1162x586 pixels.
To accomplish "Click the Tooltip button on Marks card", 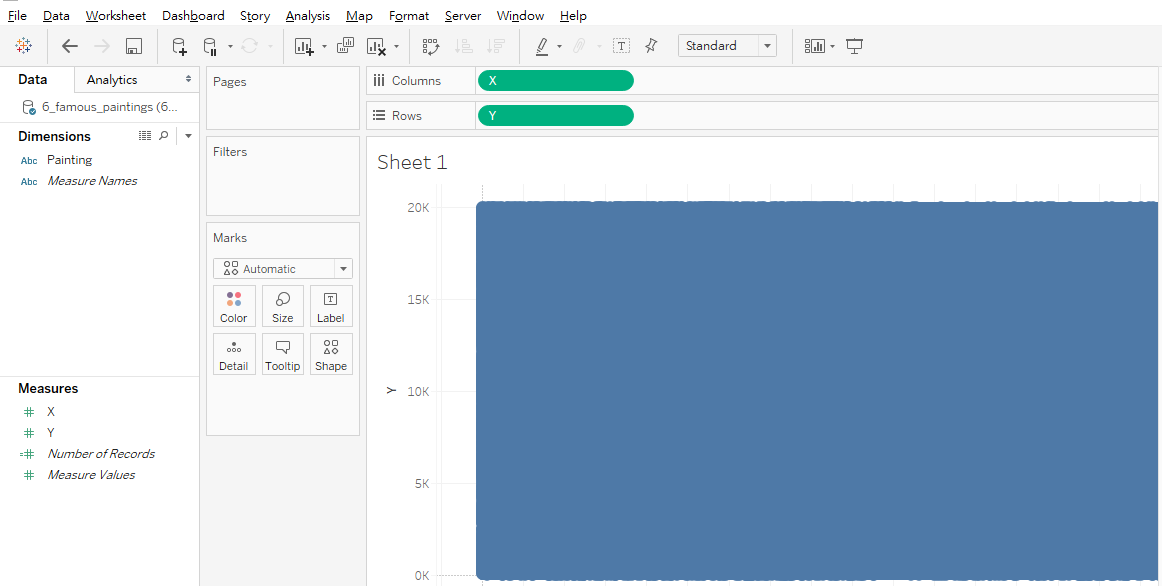I will tap(283, 354).
